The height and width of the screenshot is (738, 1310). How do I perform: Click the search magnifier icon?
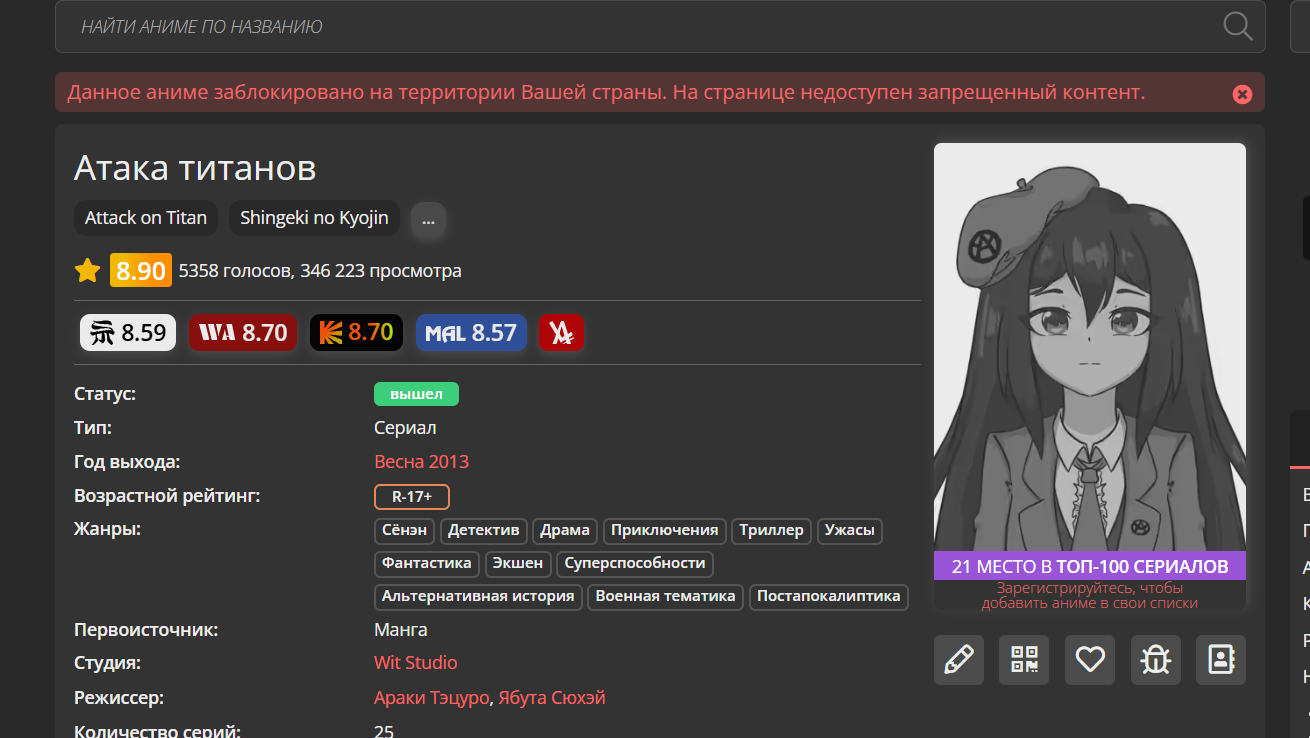1237,26
